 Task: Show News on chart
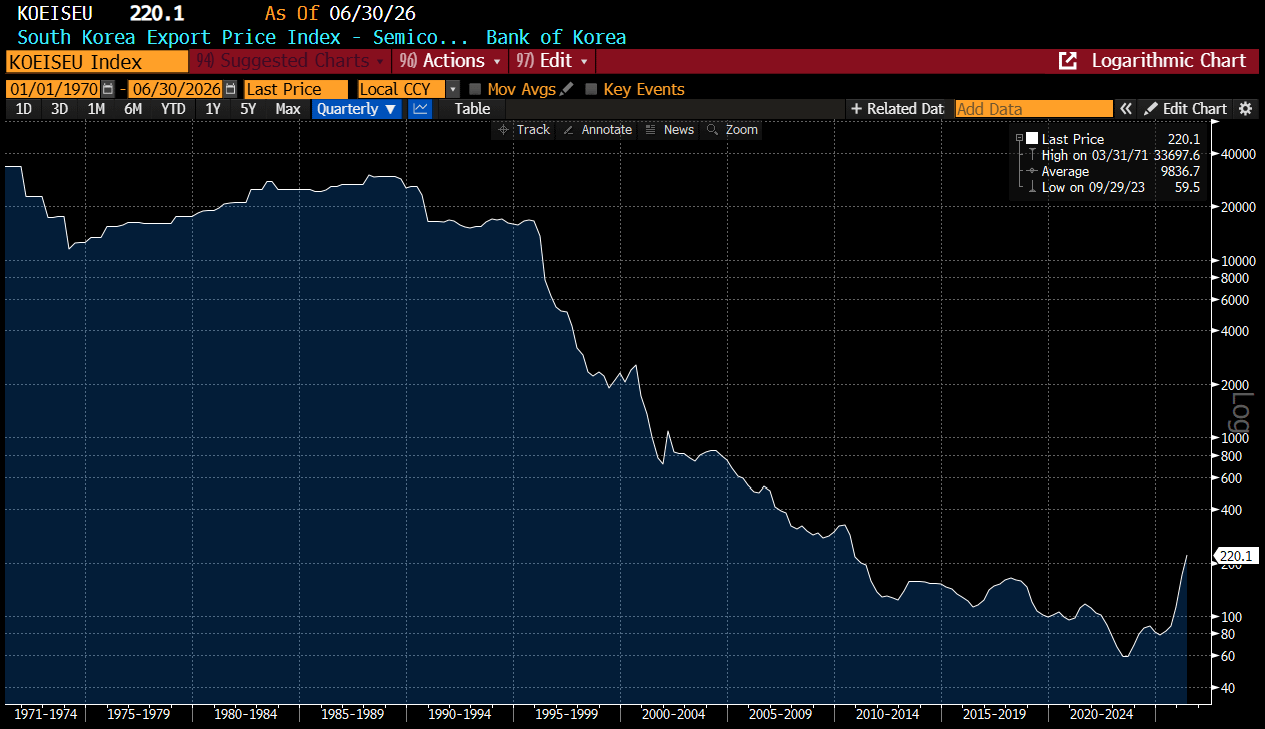[x=669, y=130]
